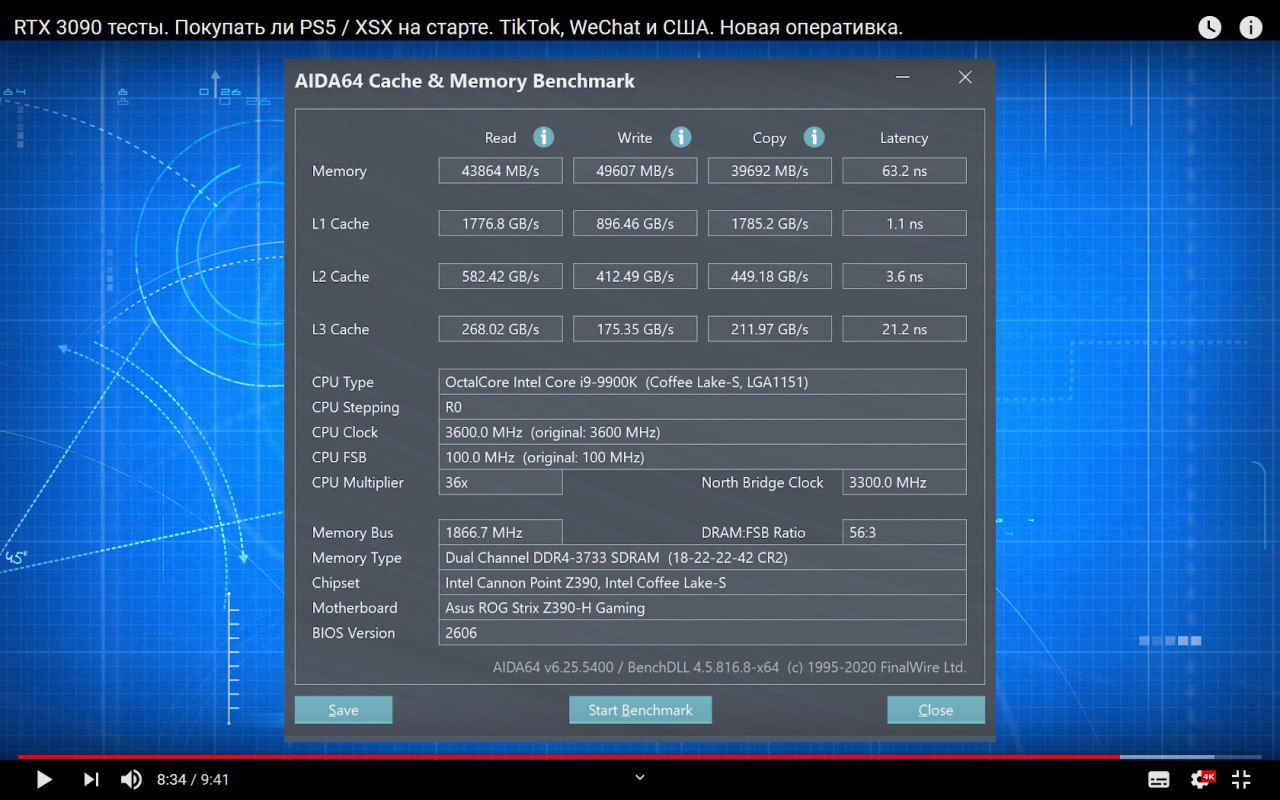Select Memory Read value 43864 MB/s

[x=500, y=170]
